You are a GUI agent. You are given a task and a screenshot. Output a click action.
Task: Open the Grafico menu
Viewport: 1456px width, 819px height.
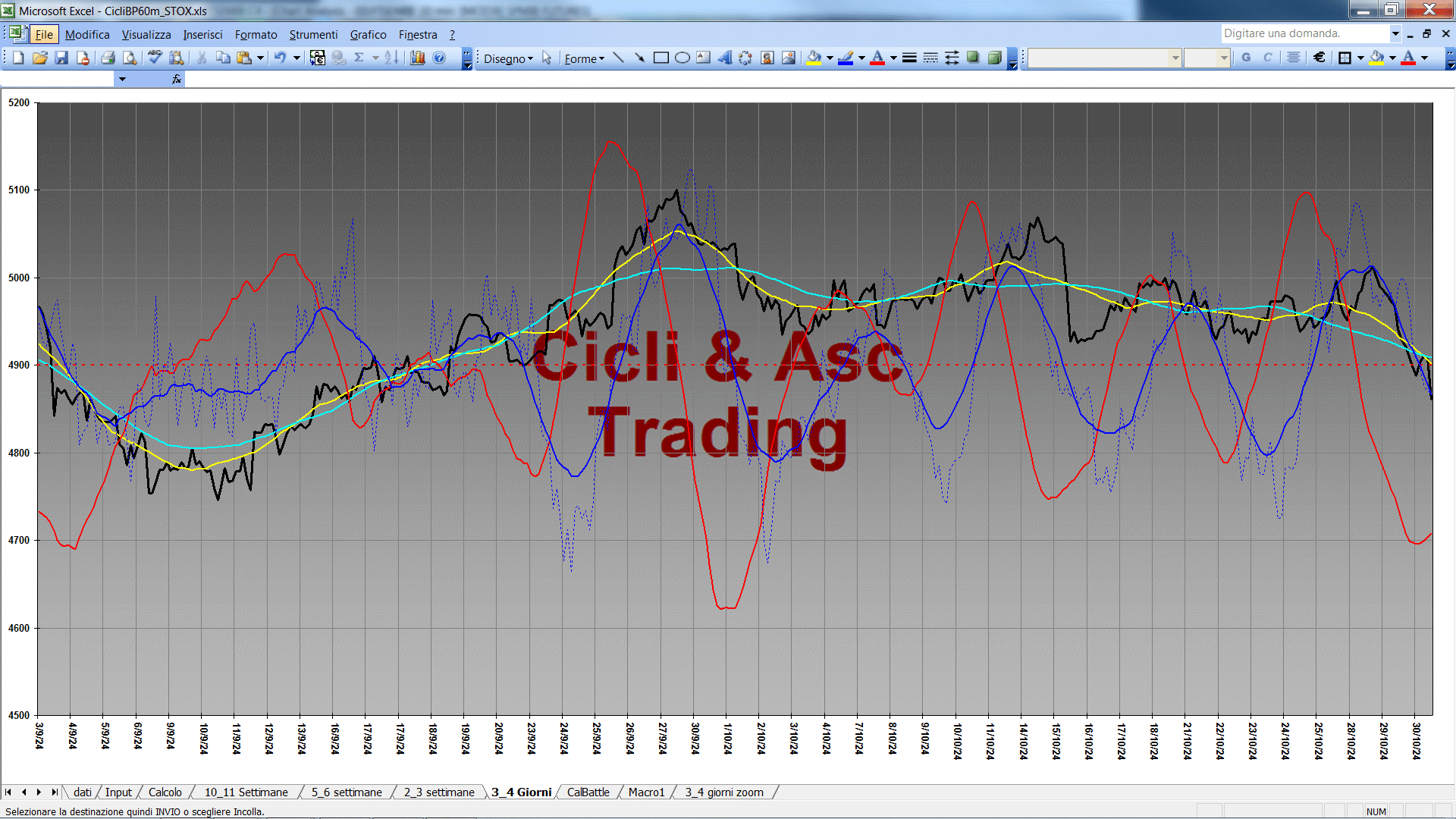click(x=368, y=34)
